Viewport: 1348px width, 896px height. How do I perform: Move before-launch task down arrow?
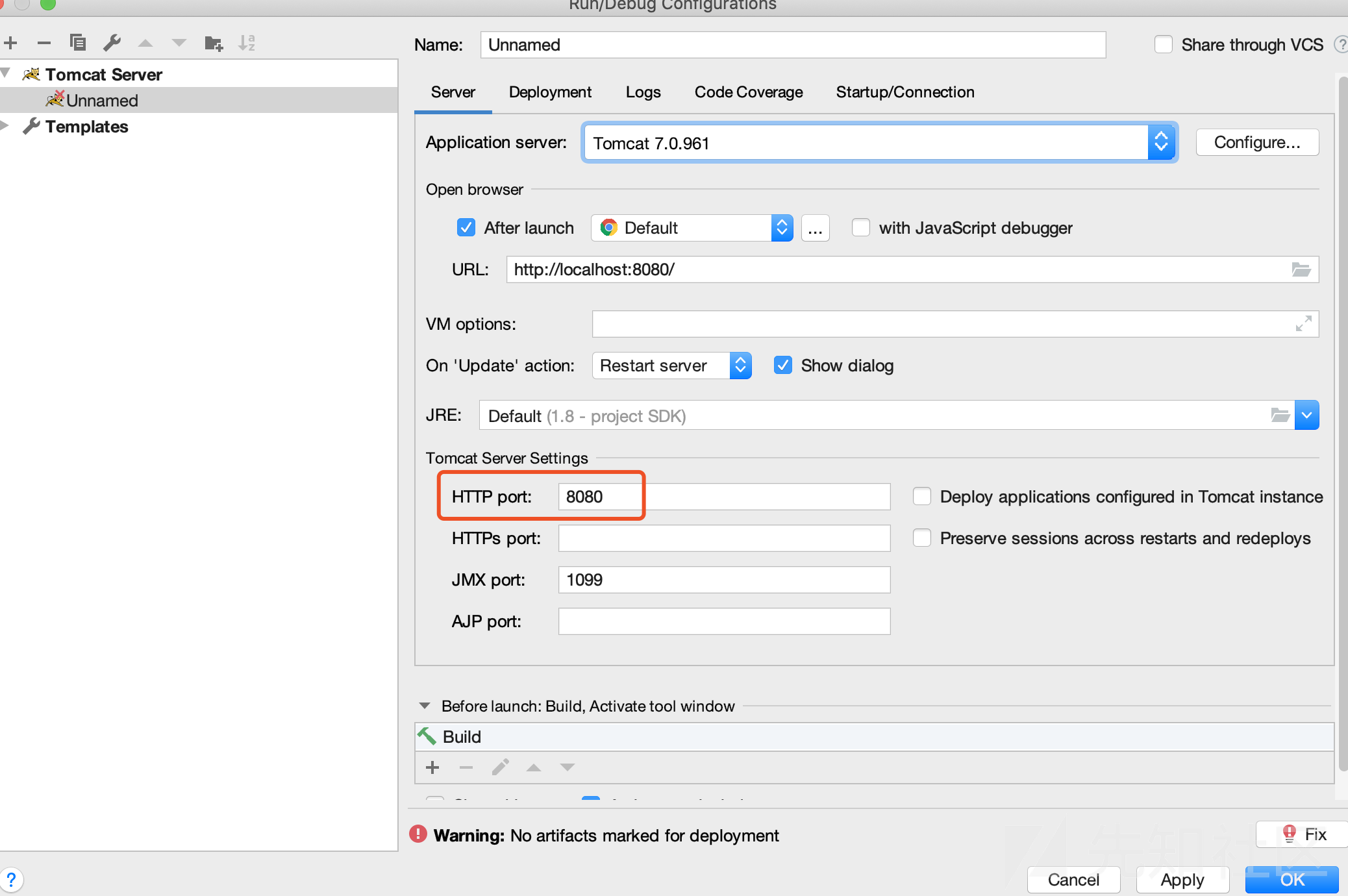coord(568,767)
